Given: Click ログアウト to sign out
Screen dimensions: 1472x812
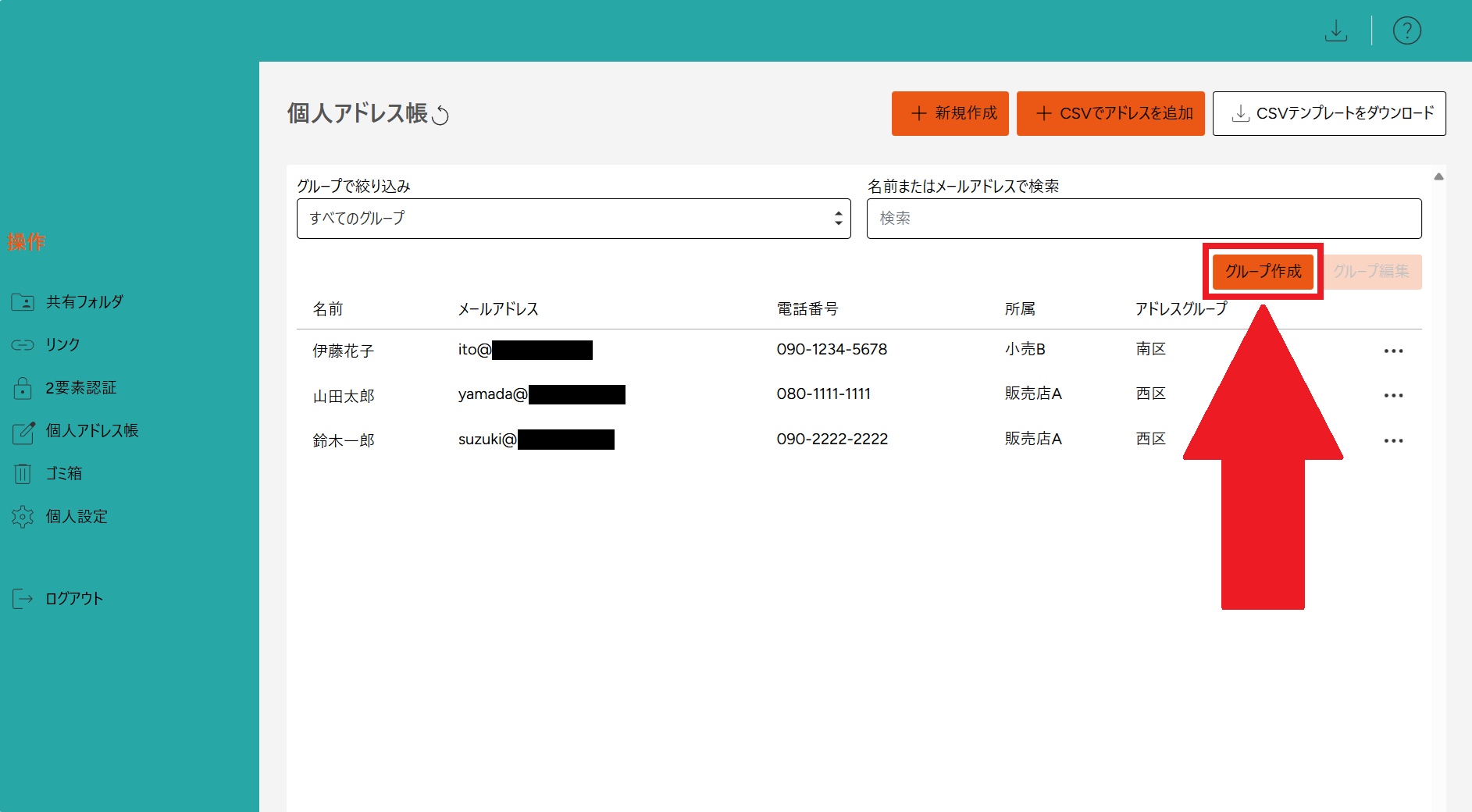Looking at the screenshot, I should (x=74, y=599).
